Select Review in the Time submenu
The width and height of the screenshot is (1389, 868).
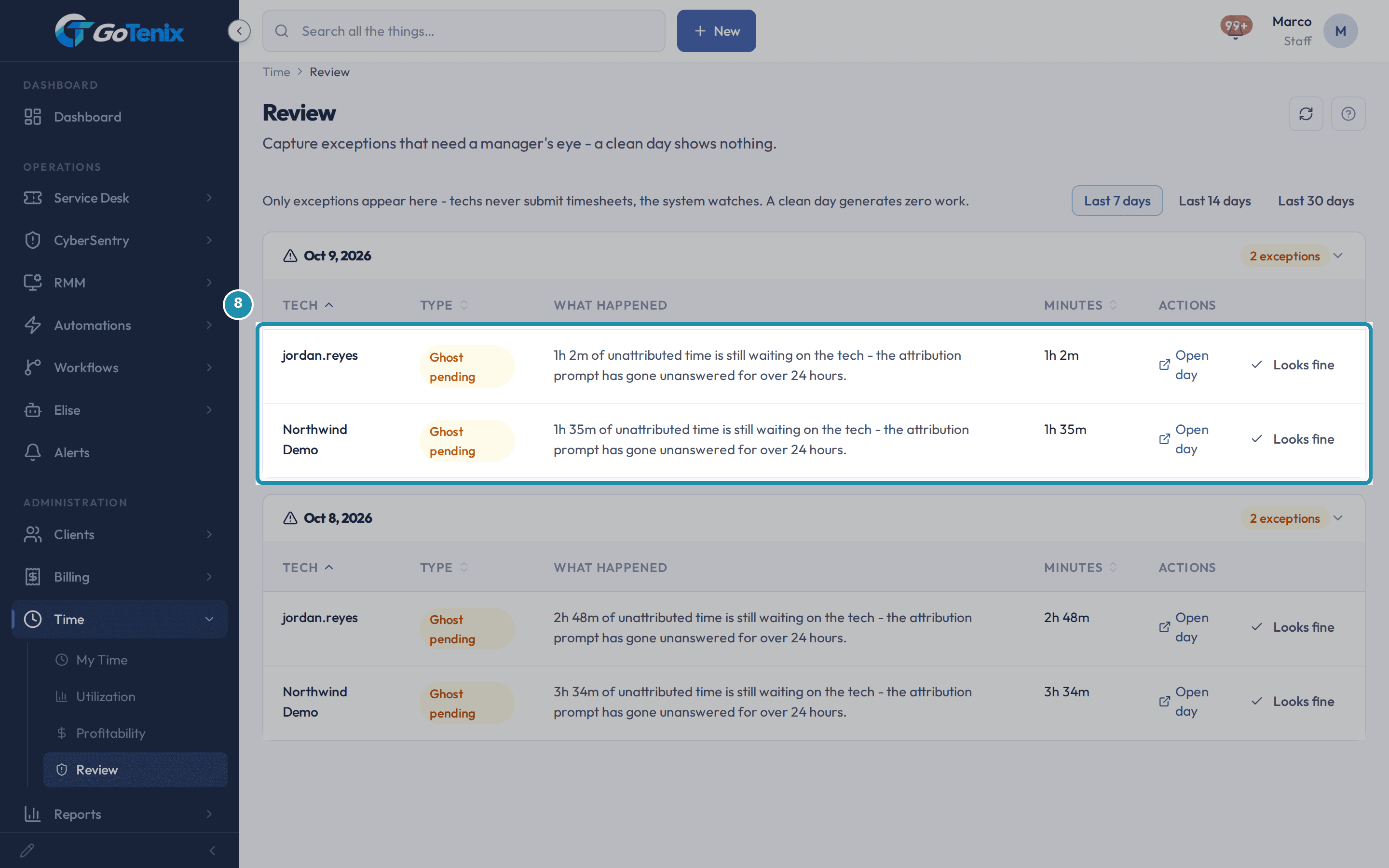pyautogui.click(x=136, y=770)
